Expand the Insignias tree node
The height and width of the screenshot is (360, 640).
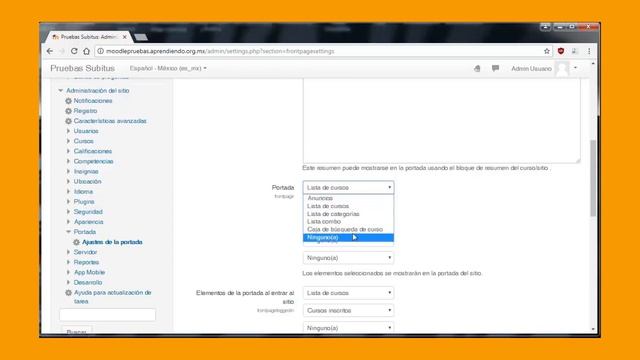pos(68,171)
